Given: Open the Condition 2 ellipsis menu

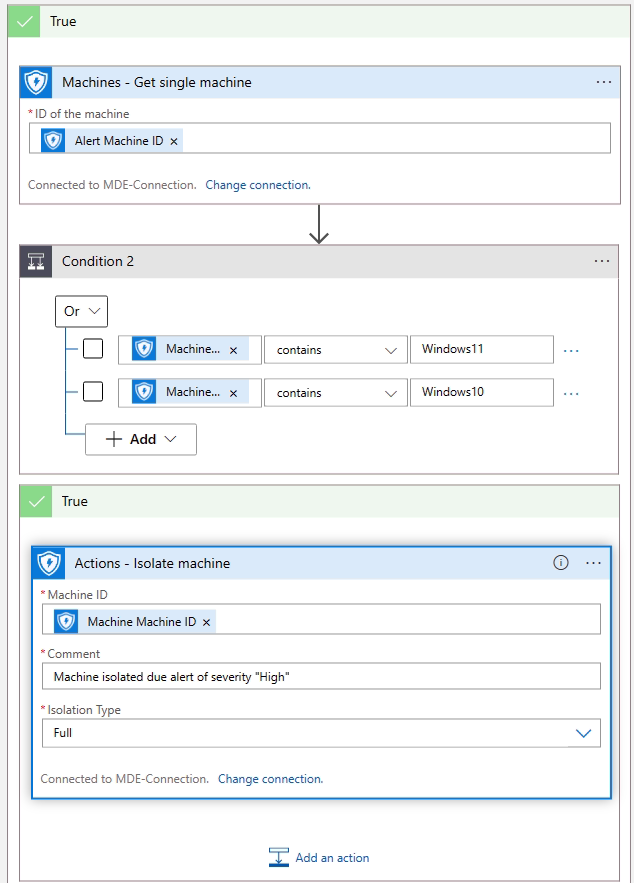Looking at the screenshot, I should (601, 261).
